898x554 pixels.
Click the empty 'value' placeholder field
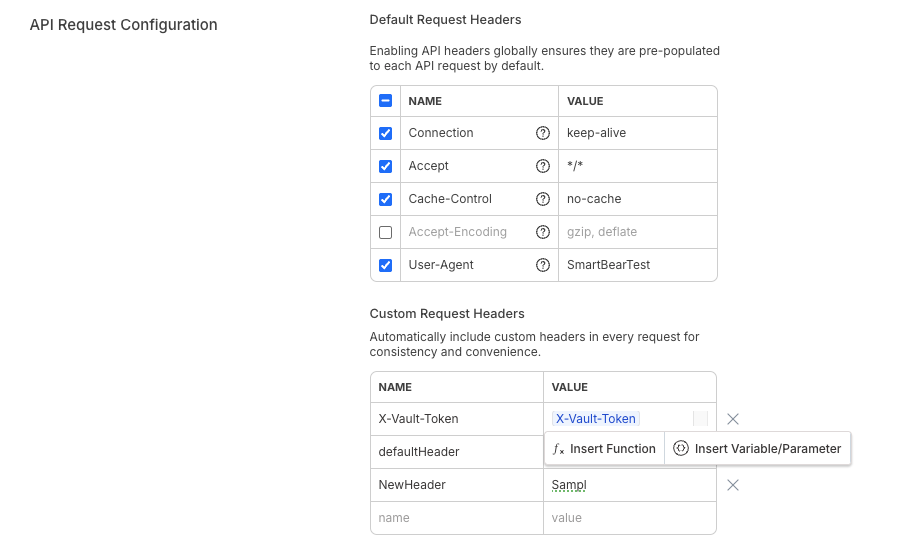629,518
